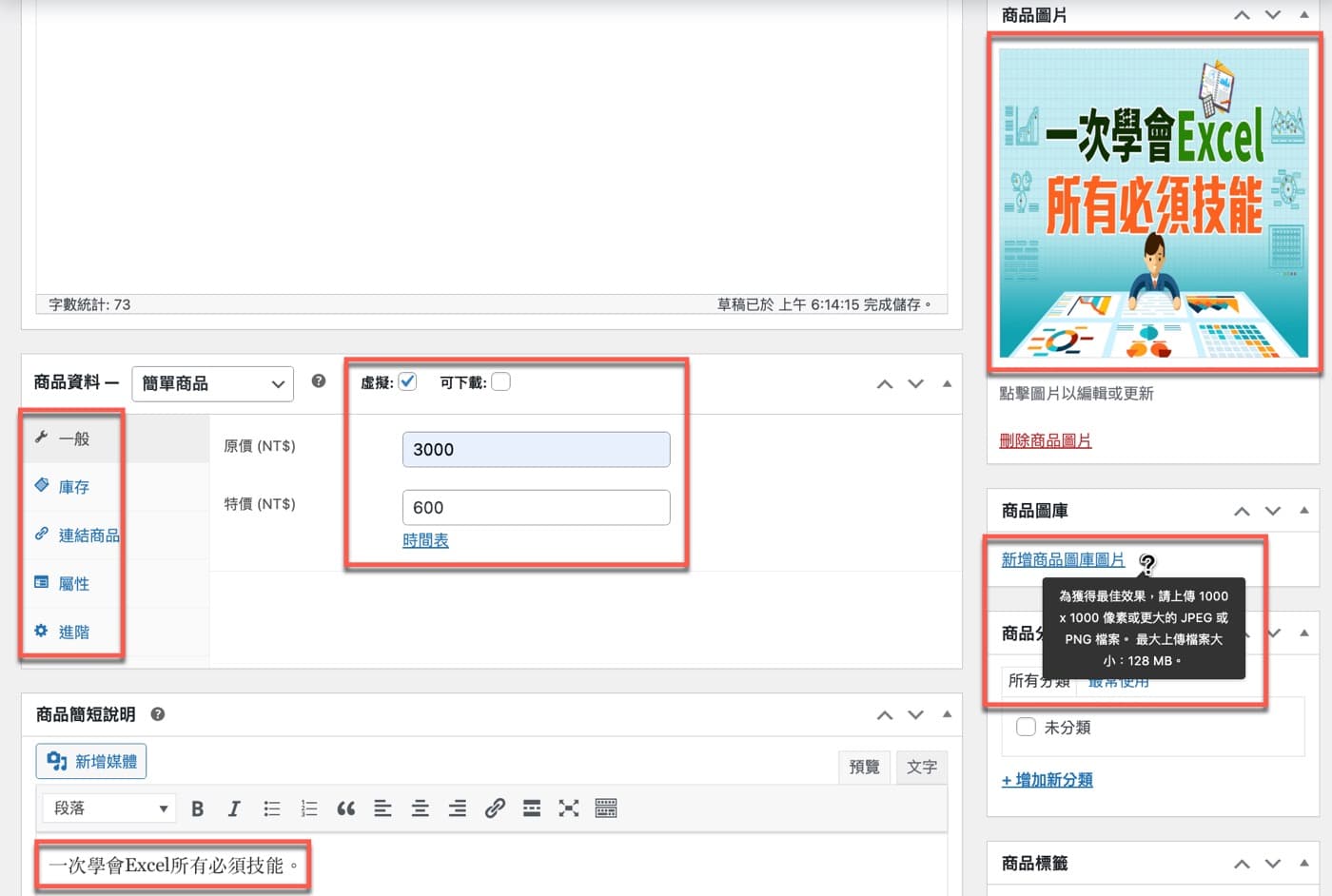Move 商品圖片 panel down
This screenshot has height=896, width=1332.
(x=1273, y=15)
